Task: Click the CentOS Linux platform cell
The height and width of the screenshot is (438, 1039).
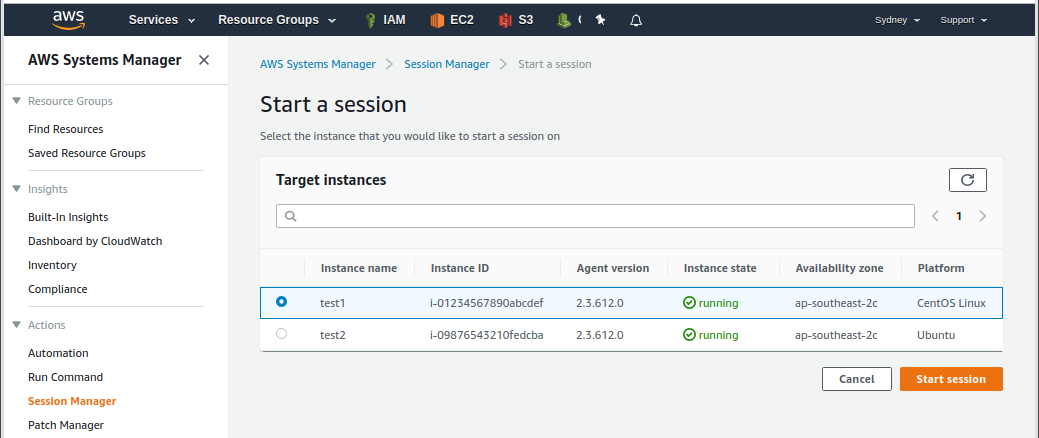Action: pyautogui.click(x=952, y=303)
